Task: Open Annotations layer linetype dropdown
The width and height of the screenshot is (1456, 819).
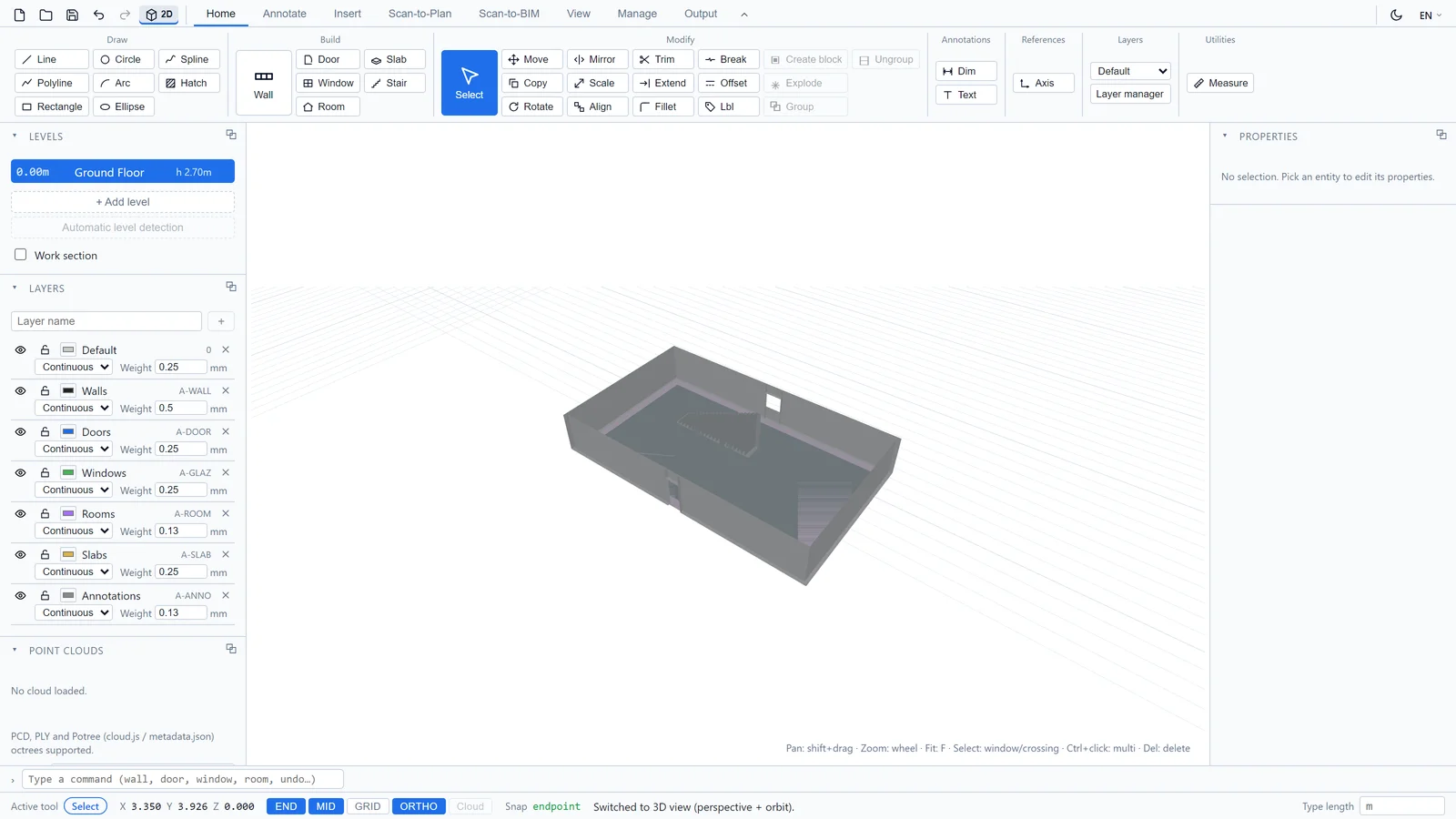Action: click(73, 612)
